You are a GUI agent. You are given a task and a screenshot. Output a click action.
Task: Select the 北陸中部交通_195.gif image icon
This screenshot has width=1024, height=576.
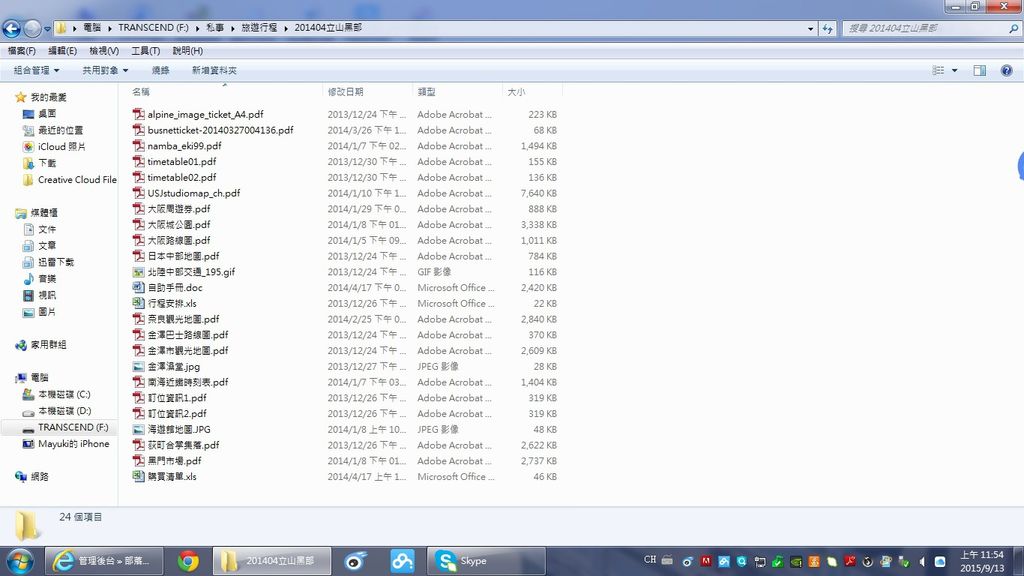(138, 272)
